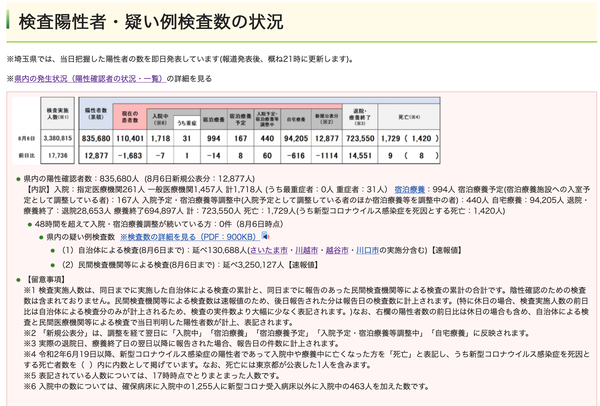Screen dimensions: 600x406
Task: Click the 退院・療養終了 column header
Action: (x=360, y=117)
